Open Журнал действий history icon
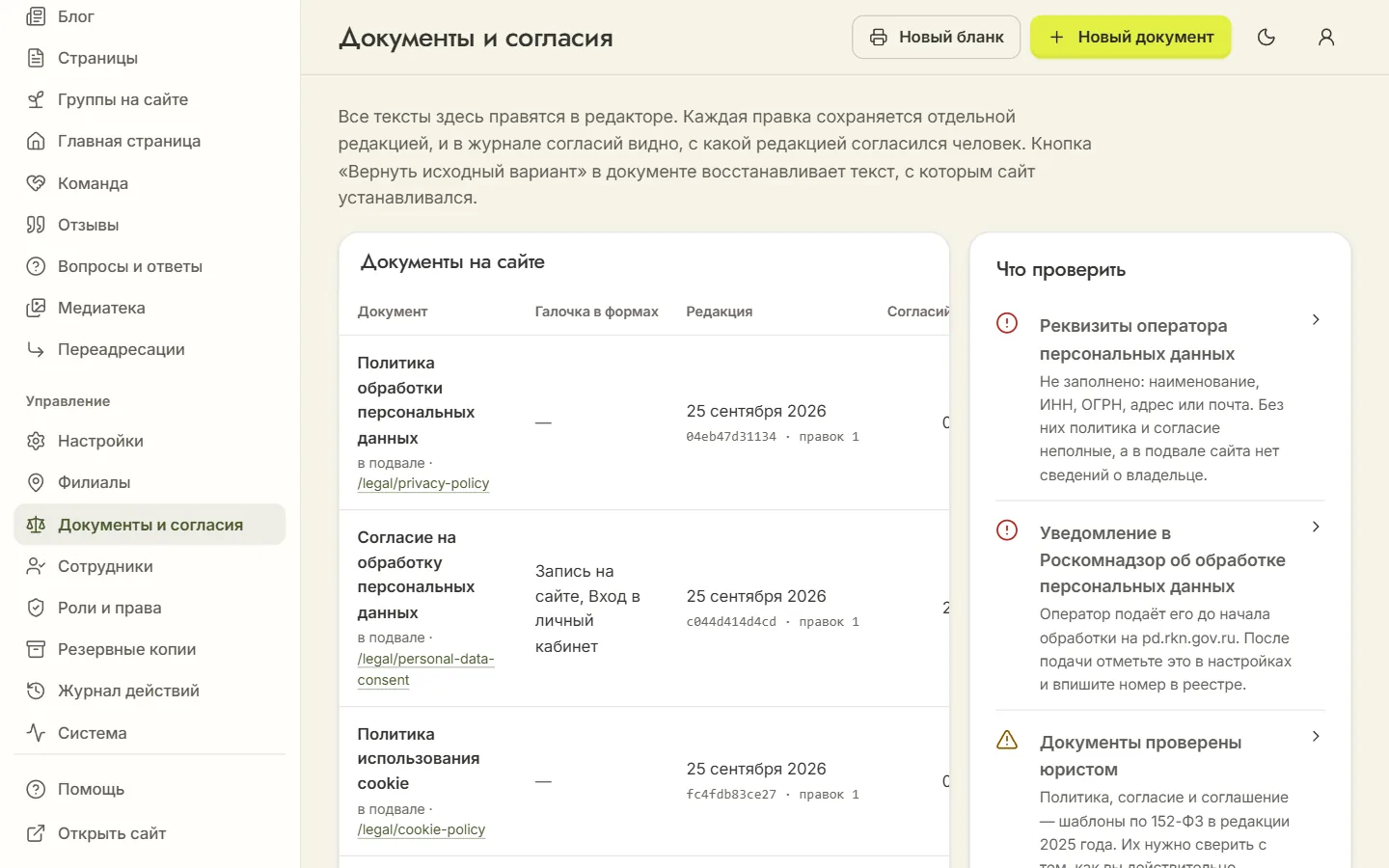 pos(36,691)
